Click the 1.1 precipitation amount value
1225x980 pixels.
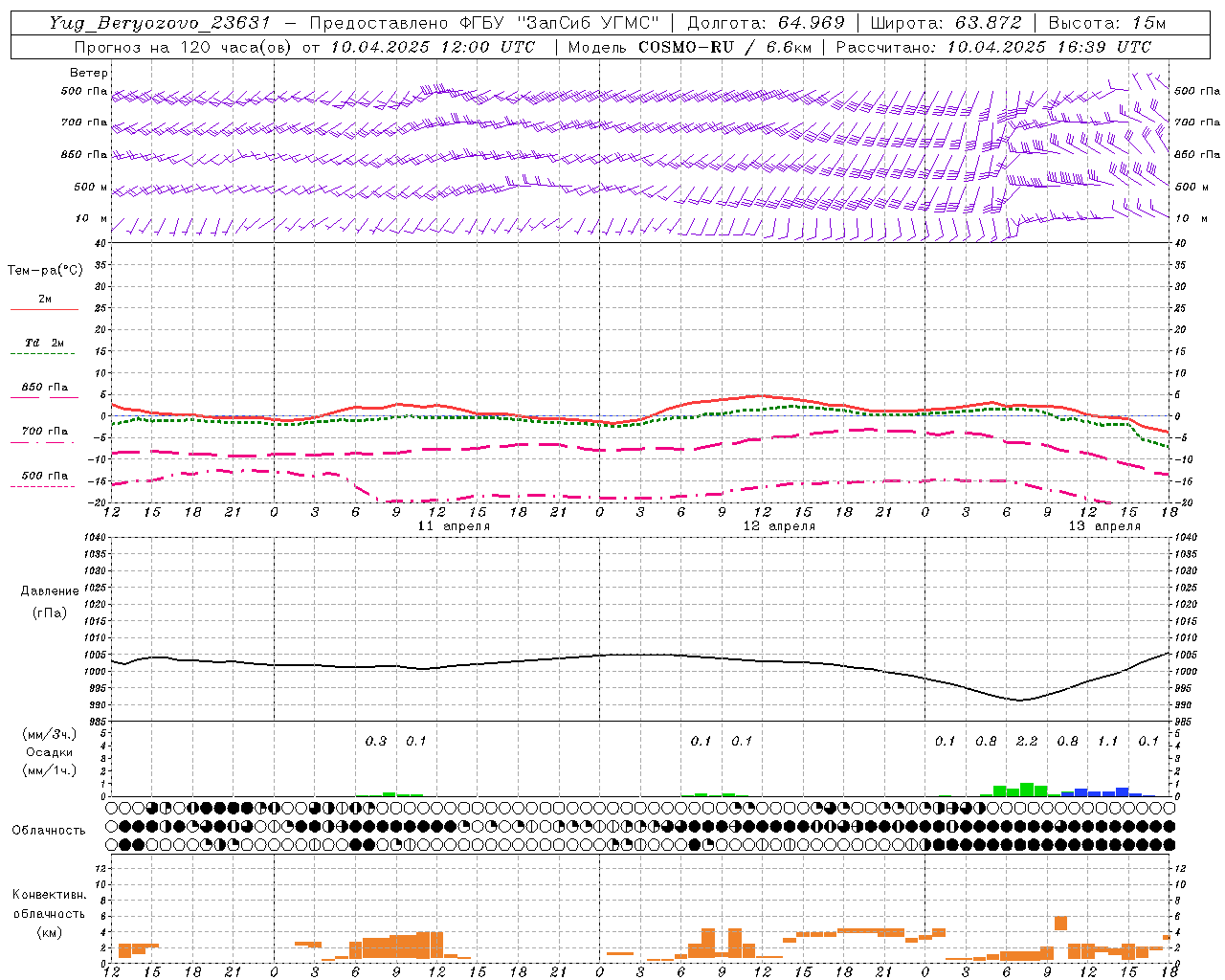1107,742
